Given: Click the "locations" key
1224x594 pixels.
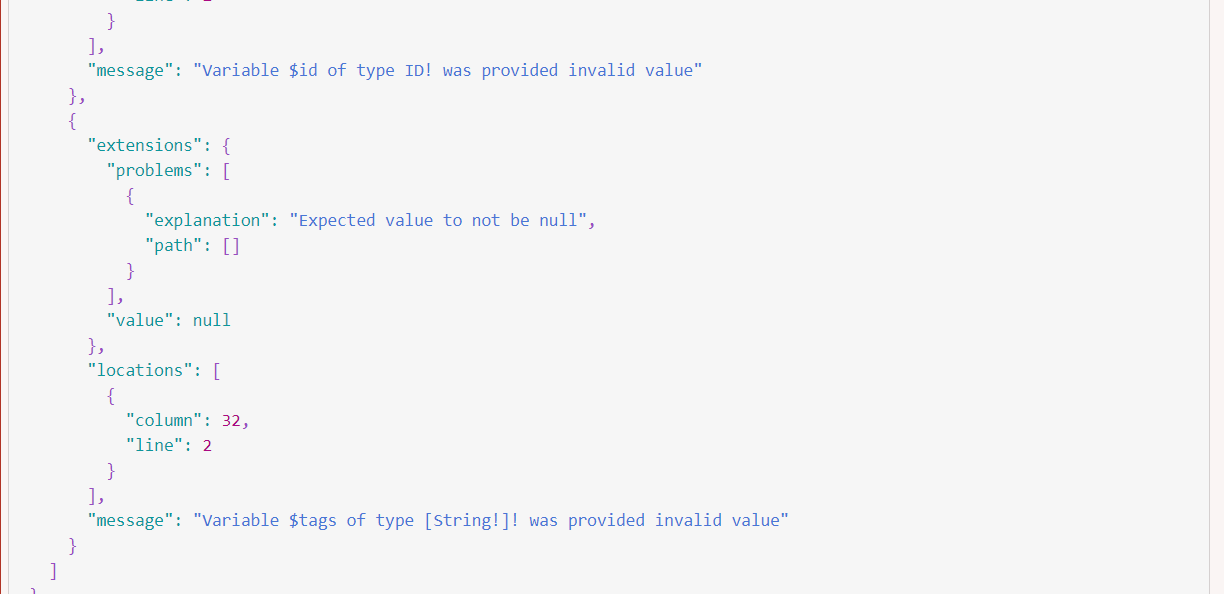Looking at the screenshot, I should point(140,370).
